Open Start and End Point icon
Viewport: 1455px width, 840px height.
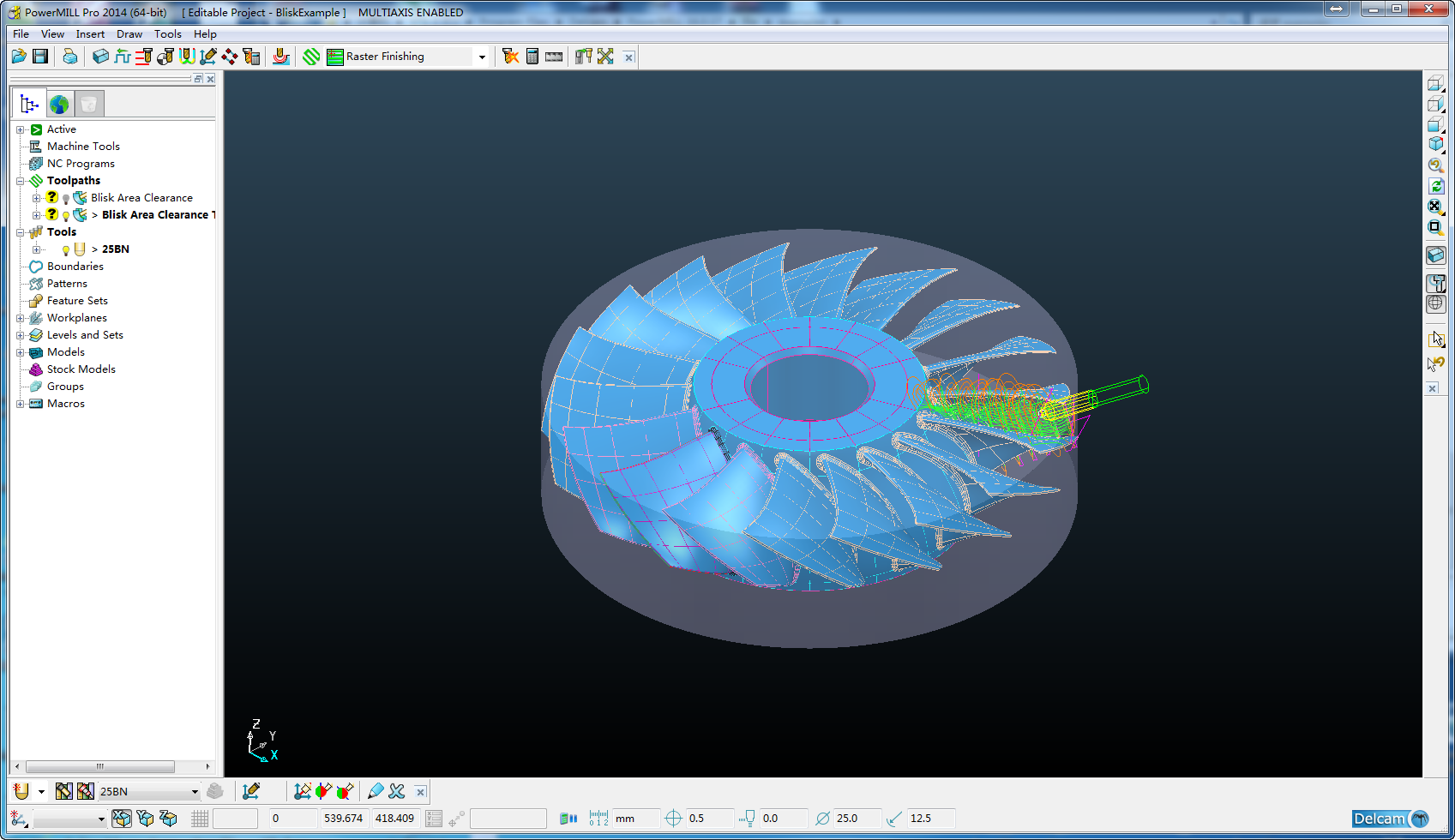coord(165,57)
